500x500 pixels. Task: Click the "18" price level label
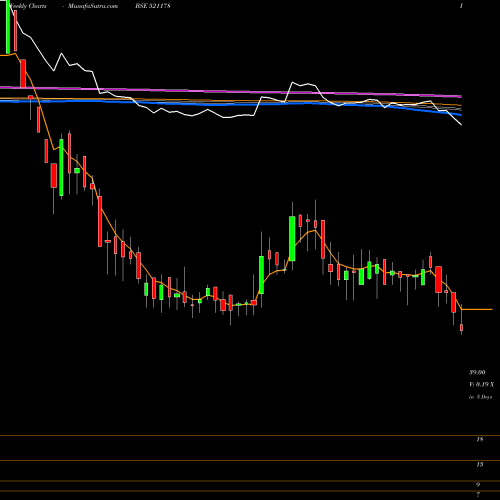click(480, 439)
